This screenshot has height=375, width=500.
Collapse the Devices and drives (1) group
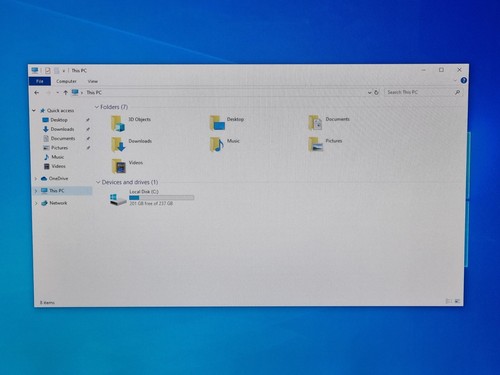(98, 182)
